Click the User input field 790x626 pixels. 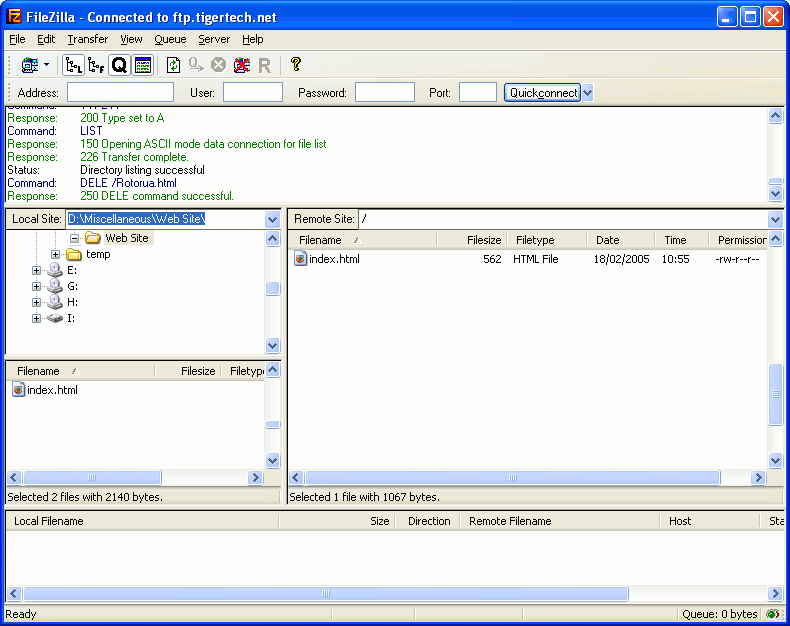(x=253, y=93)
